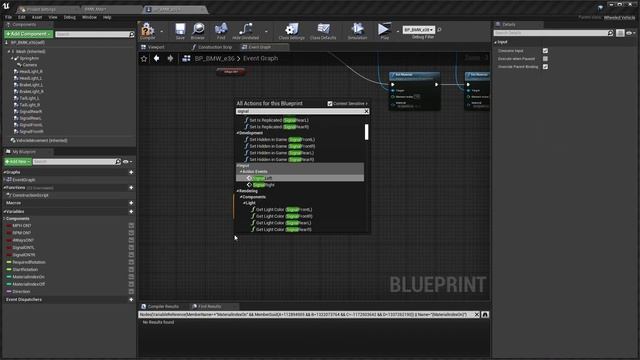Viewport: 640px width, 360px height.
Task: Navigate back in graph history
Action: point(156,59)
